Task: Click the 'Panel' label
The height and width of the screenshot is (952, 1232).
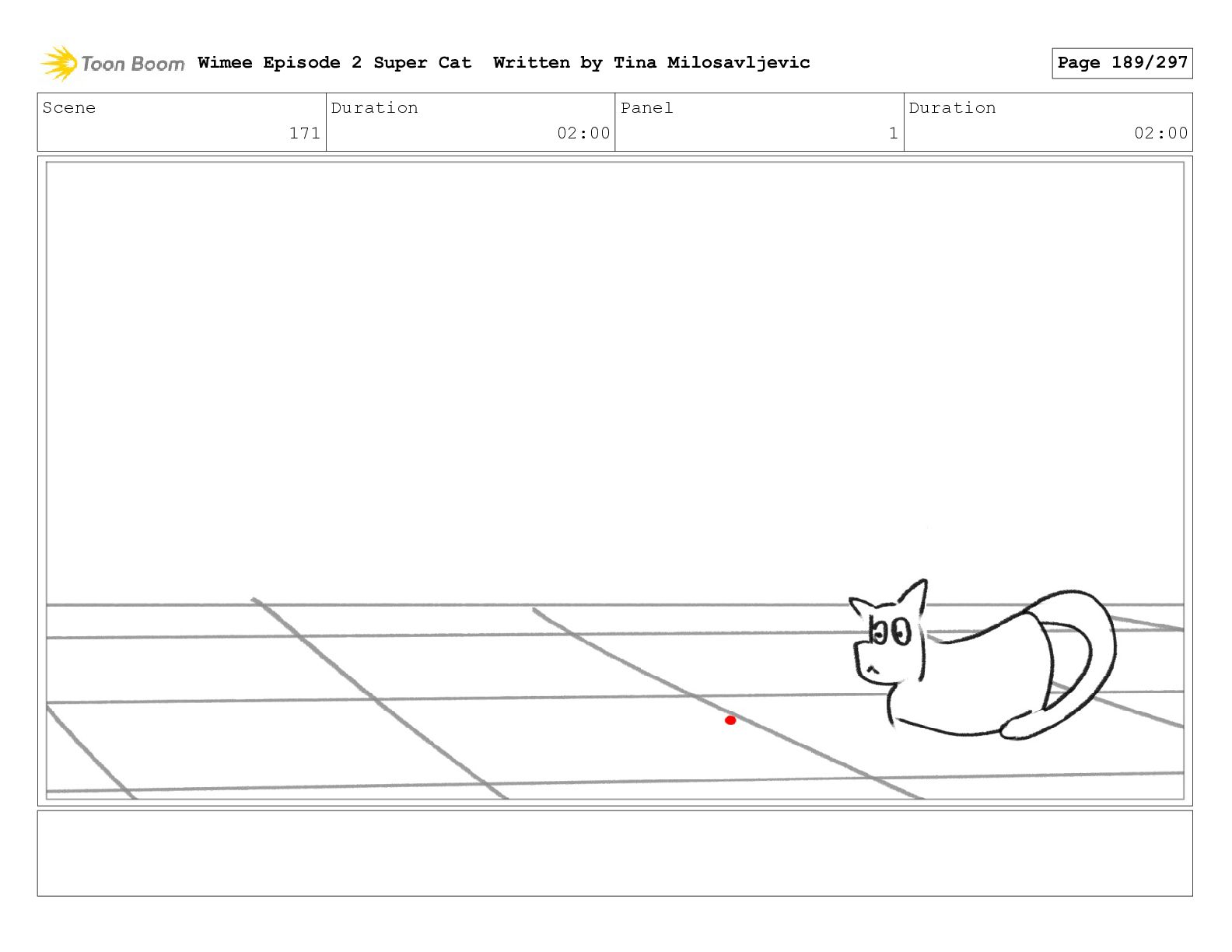Action: (x=646, y=107)
